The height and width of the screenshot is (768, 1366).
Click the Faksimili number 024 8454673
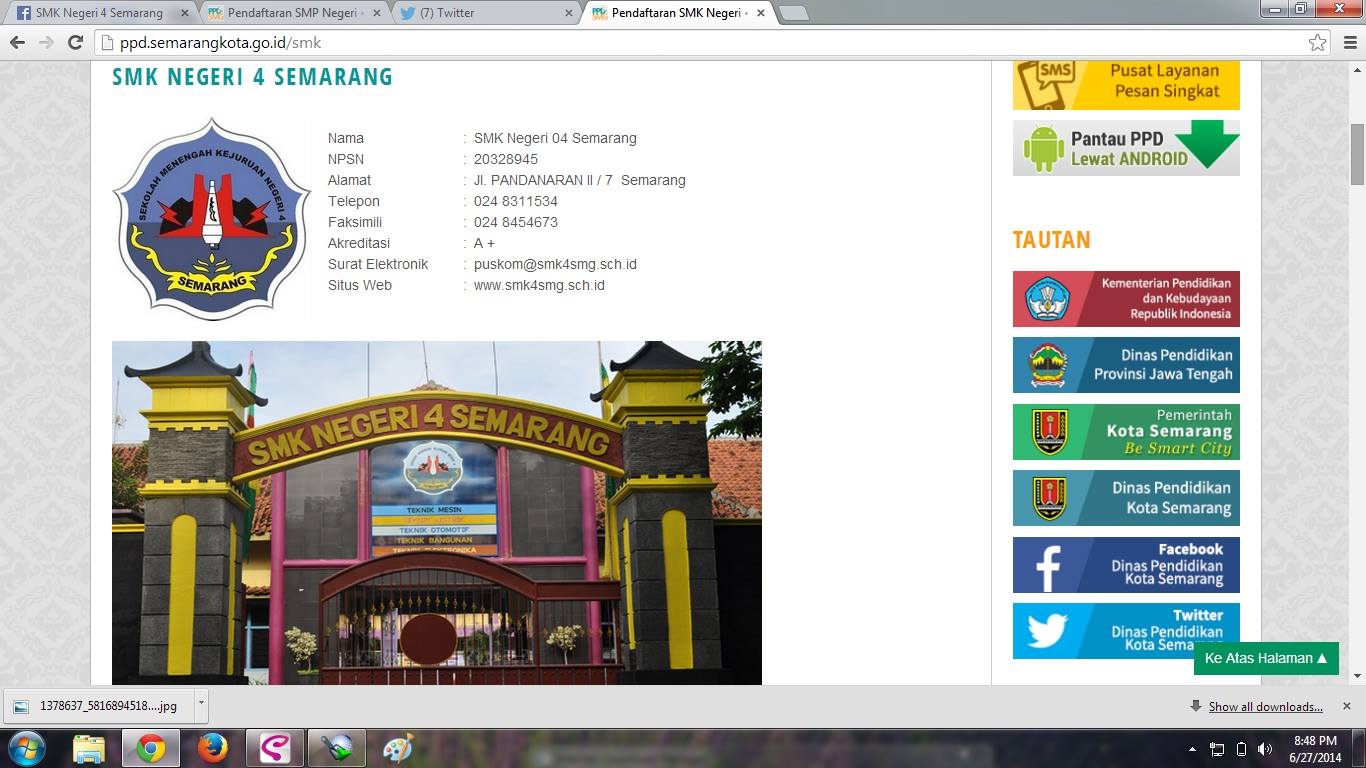[x=516, y=222]
